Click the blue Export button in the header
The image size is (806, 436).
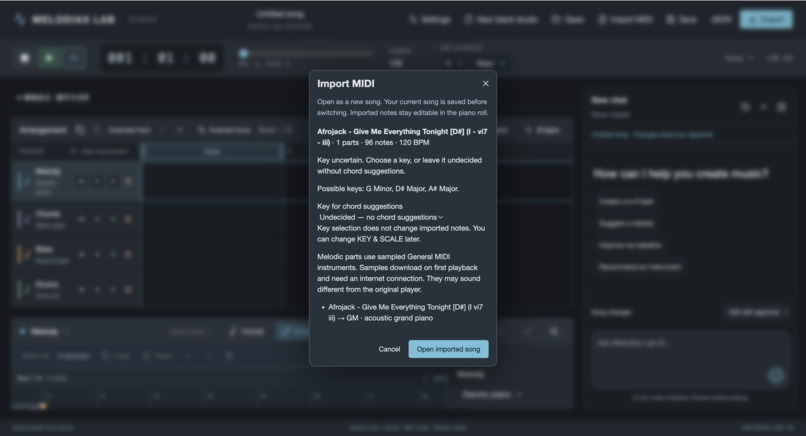766,20
